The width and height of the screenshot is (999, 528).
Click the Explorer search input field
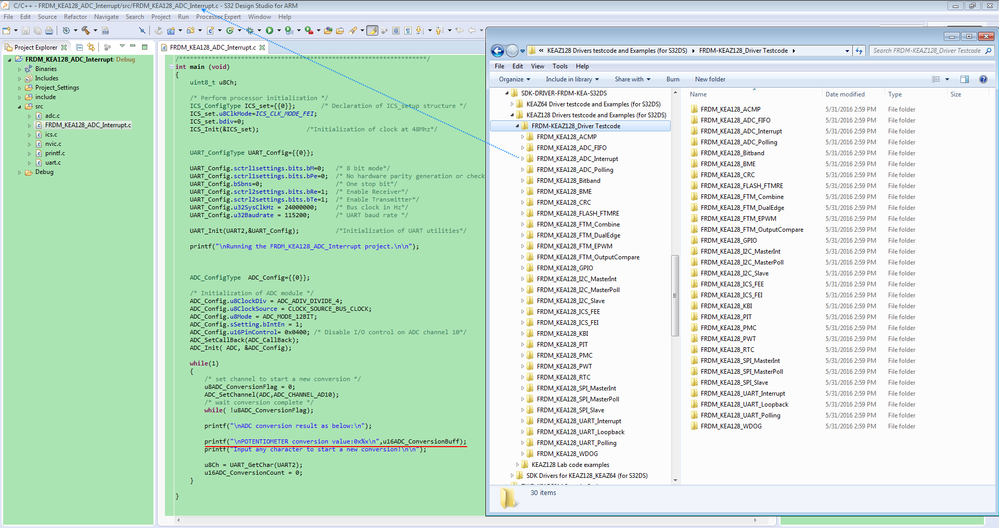tap(925, 50)
